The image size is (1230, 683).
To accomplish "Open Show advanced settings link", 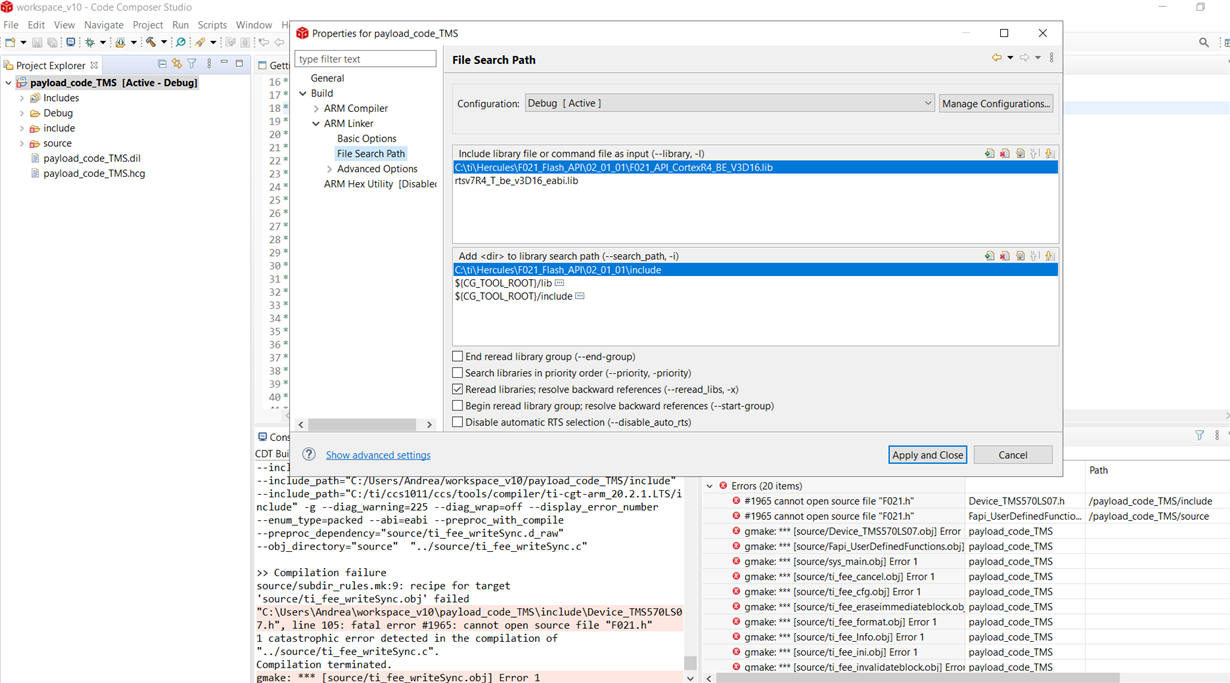I will tap(378, 455).
